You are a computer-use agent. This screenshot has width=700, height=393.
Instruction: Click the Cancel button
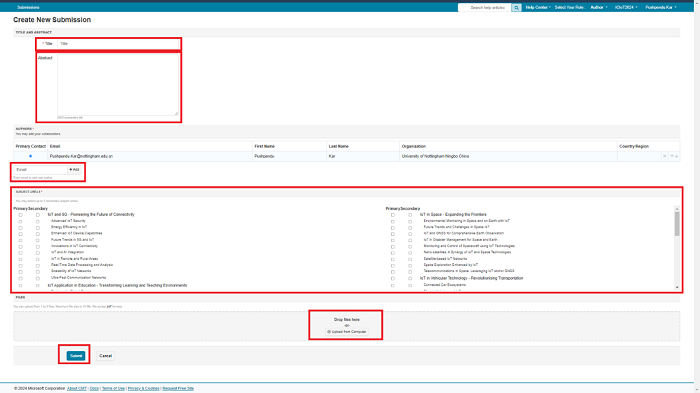pyautogui.click(x=105, y=356)
